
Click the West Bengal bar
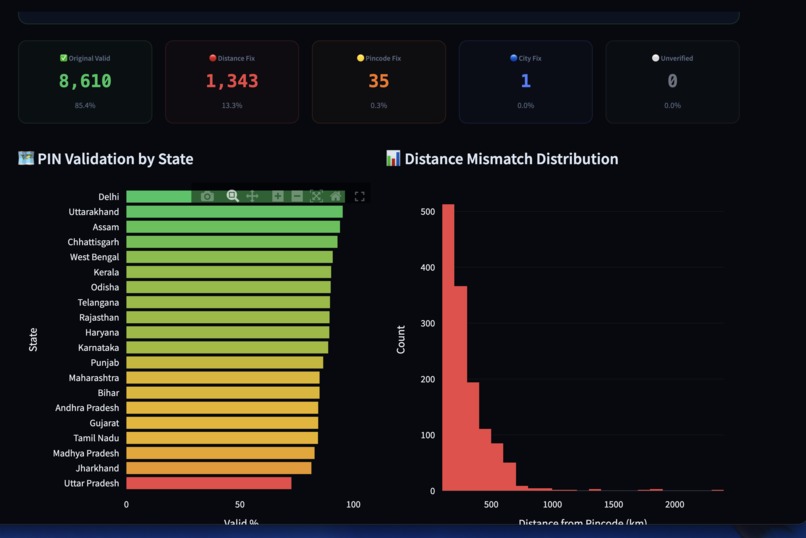[x=229, y=257]
